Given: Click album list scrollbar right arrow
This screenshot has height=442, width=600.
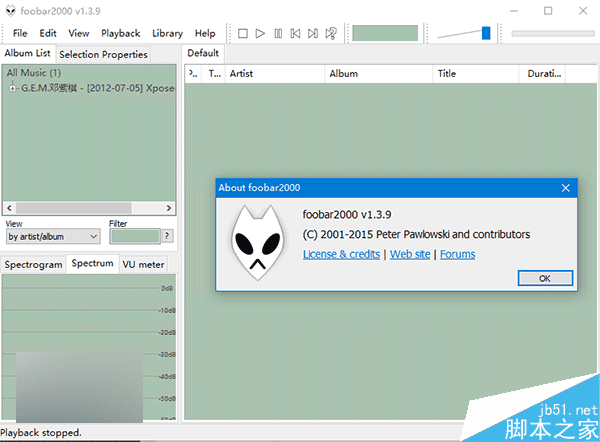Looking at the screenshot, I should [x=169, y=208].
